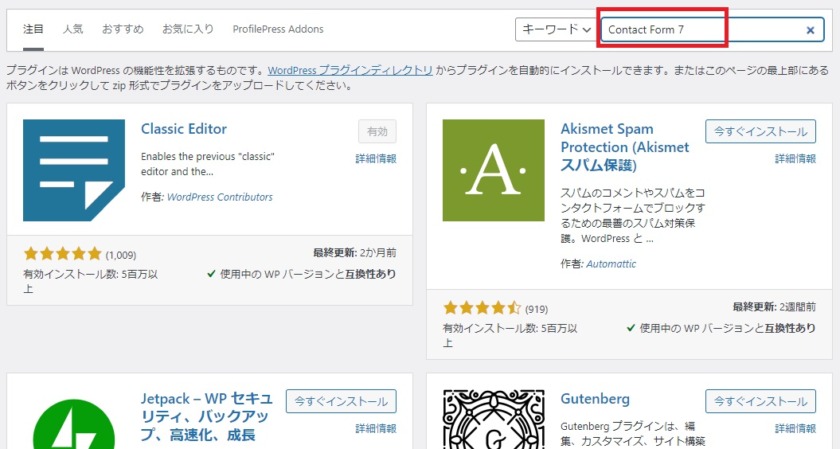Click the Jetpack green lightning icon
The image size is (840, 449).
point(74,424)
